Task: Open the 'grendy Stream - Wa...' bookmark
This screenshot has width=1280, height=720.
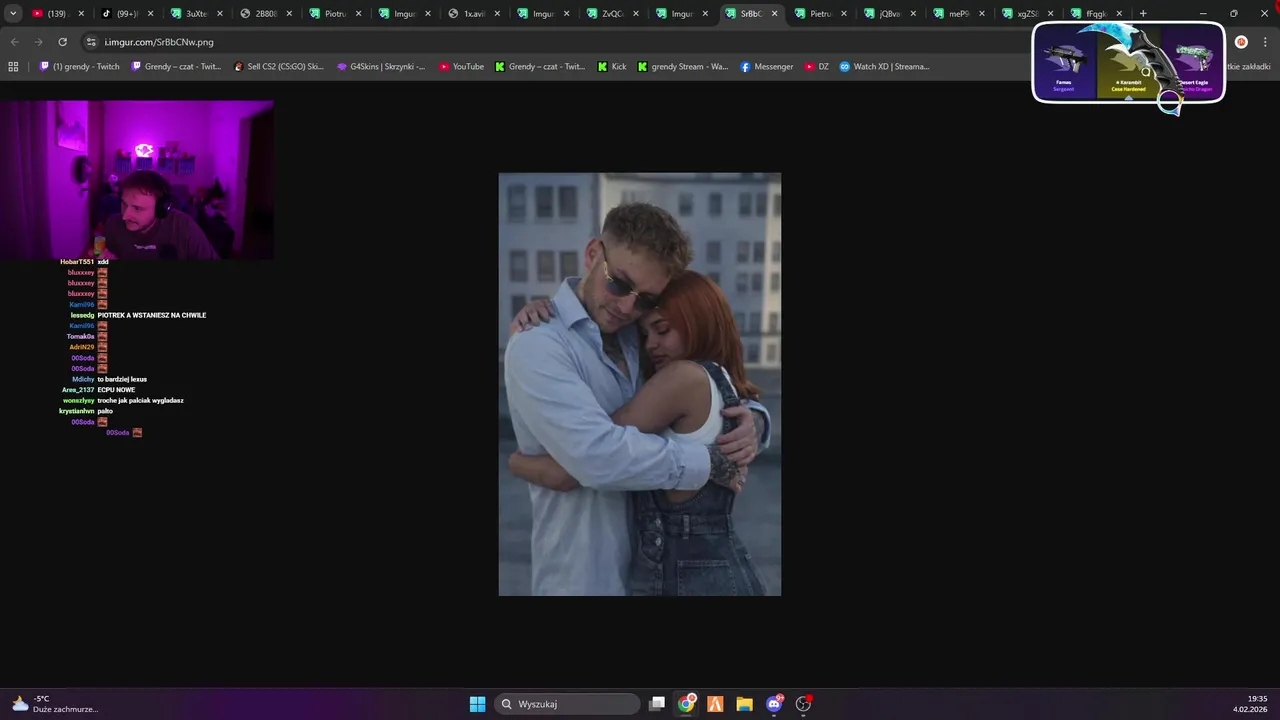Action: click(x=683, y=67)
